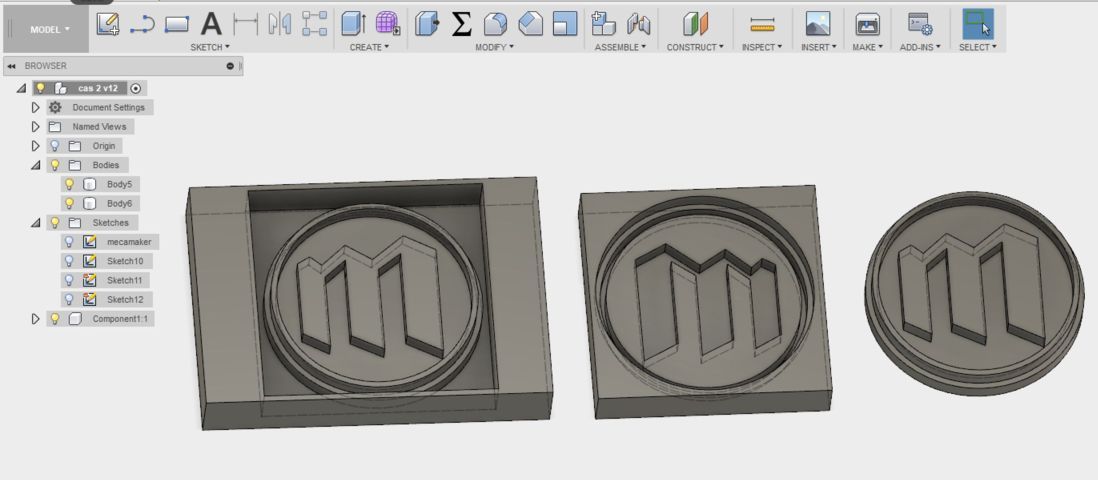This screenshot has width=1098, height=480.
Task: Expand the Component1:1 node
Action: (x=36, y=319)
